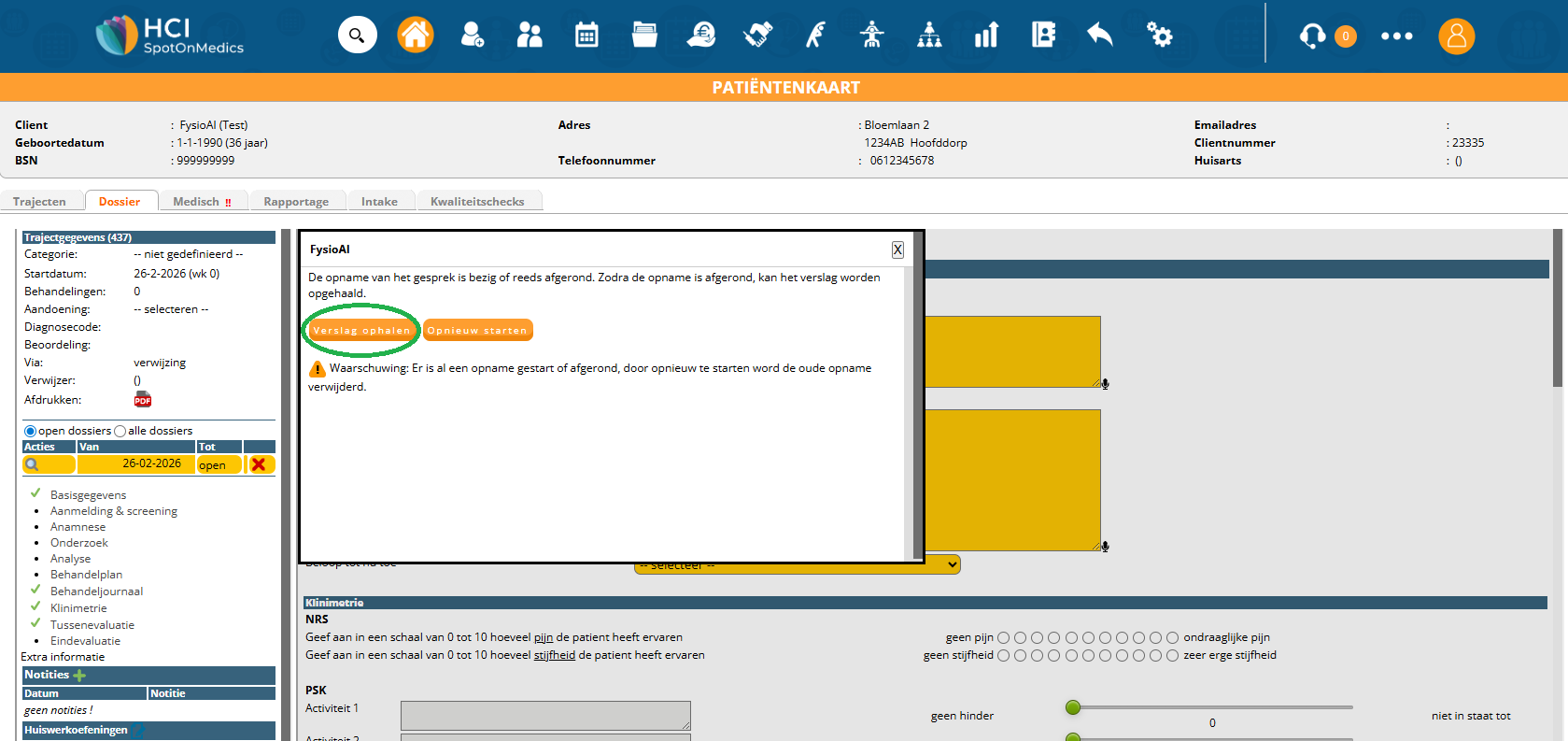Click the settings gears icon
The width and height of the screenshot is (1568, 741).
click(x=1159, y=36)
